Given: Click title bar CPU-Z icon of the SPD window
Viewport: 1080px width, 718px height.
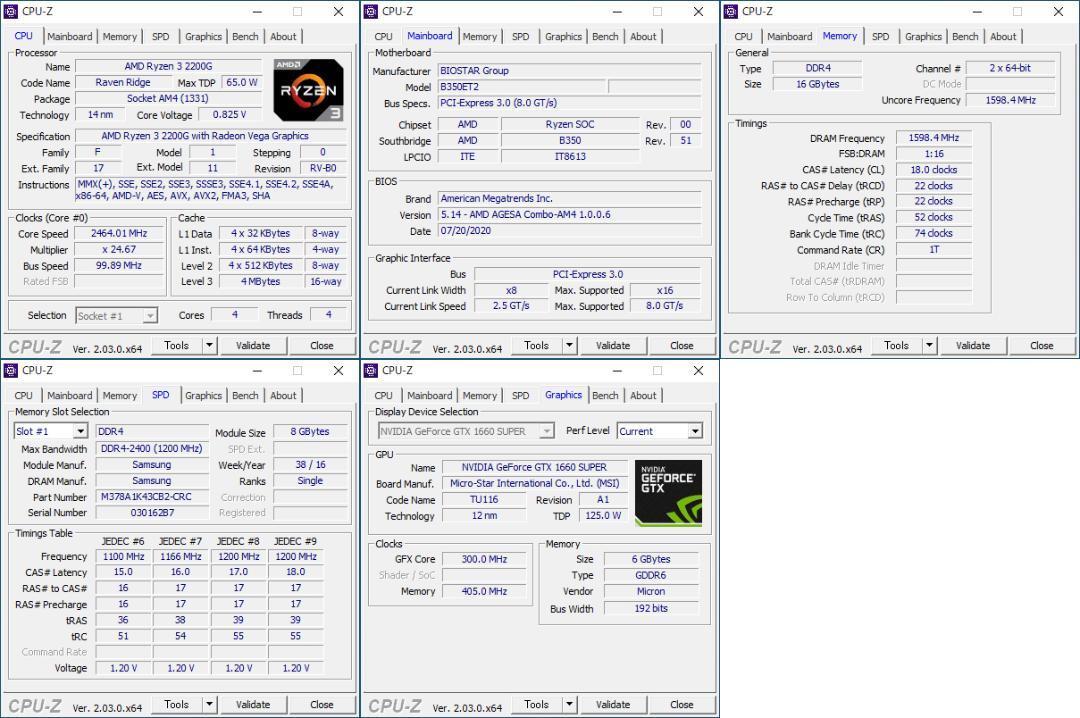Looking at the screenshot, I should tap(10, 370).
